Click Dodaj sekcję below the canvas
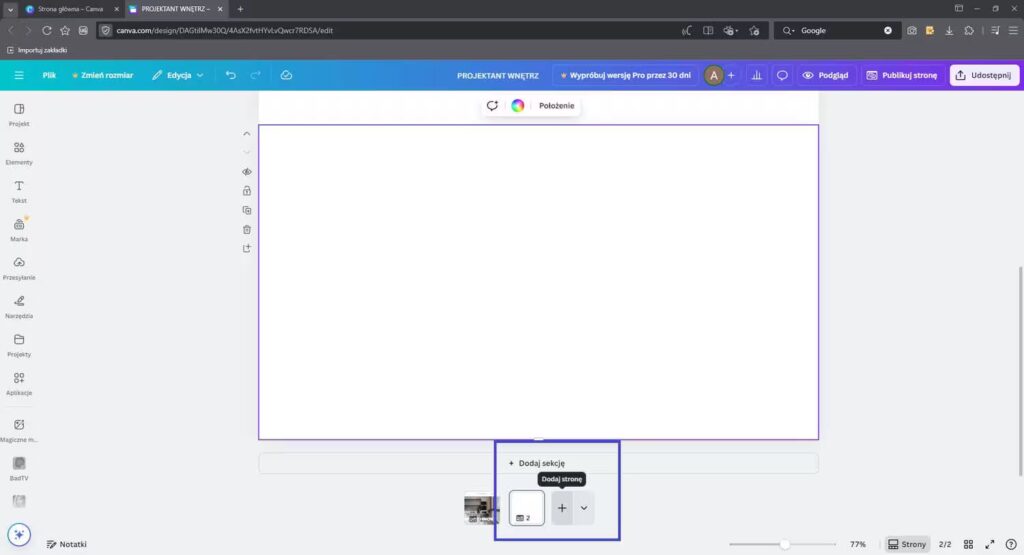Viewport: 1024px width, 555px height. point(537,463)
